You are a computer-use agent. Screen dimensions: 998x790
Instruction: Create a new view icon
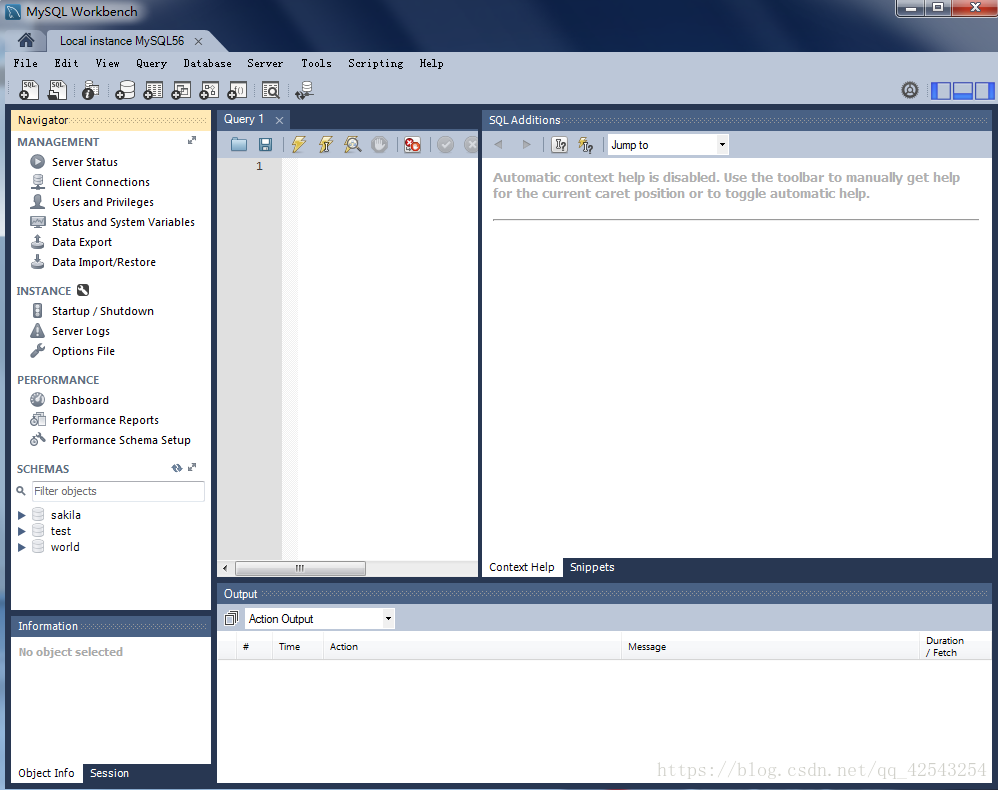181,90
